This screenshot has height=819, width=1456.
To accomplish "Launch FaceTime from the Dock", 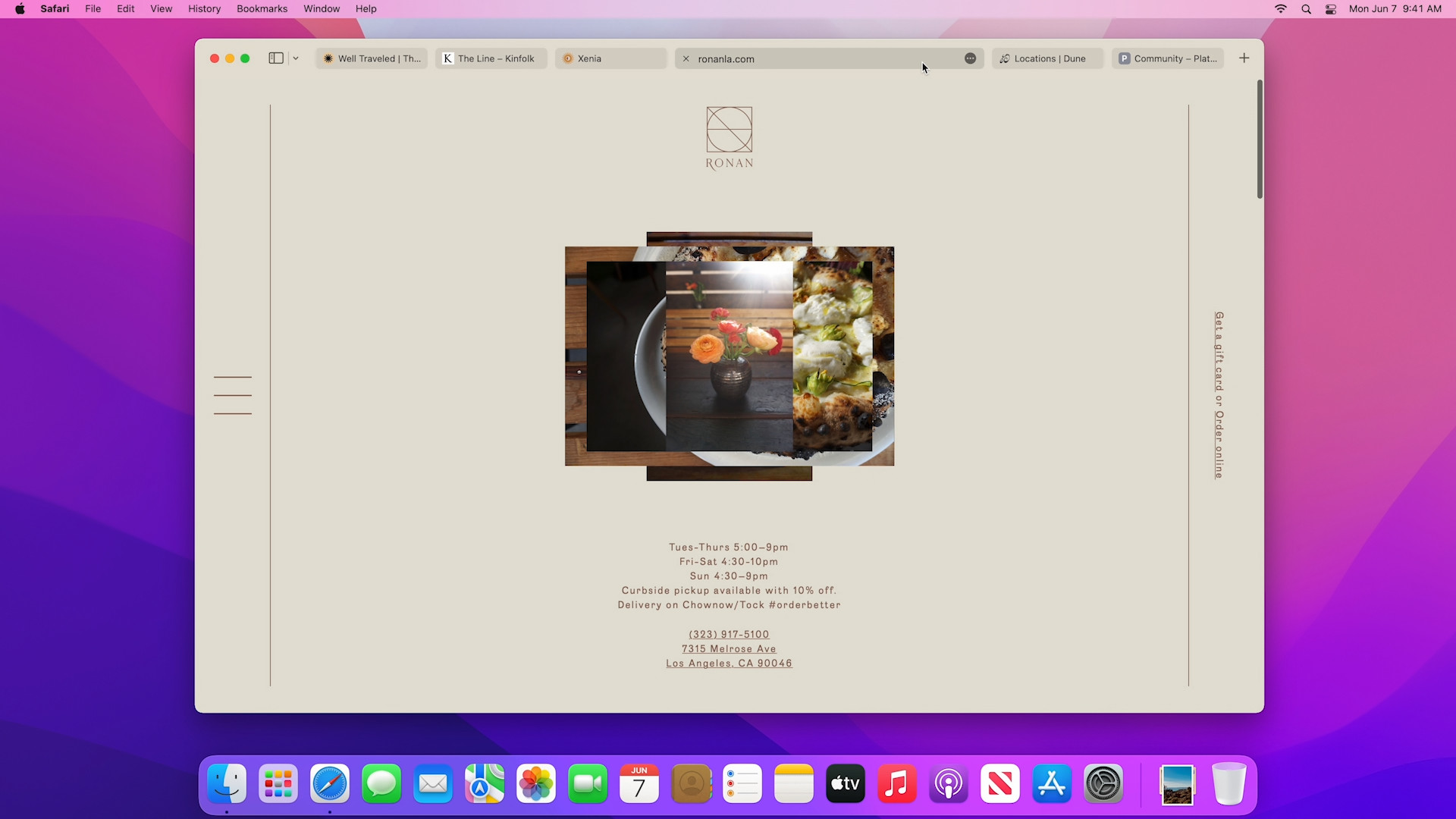I will 588,784.
